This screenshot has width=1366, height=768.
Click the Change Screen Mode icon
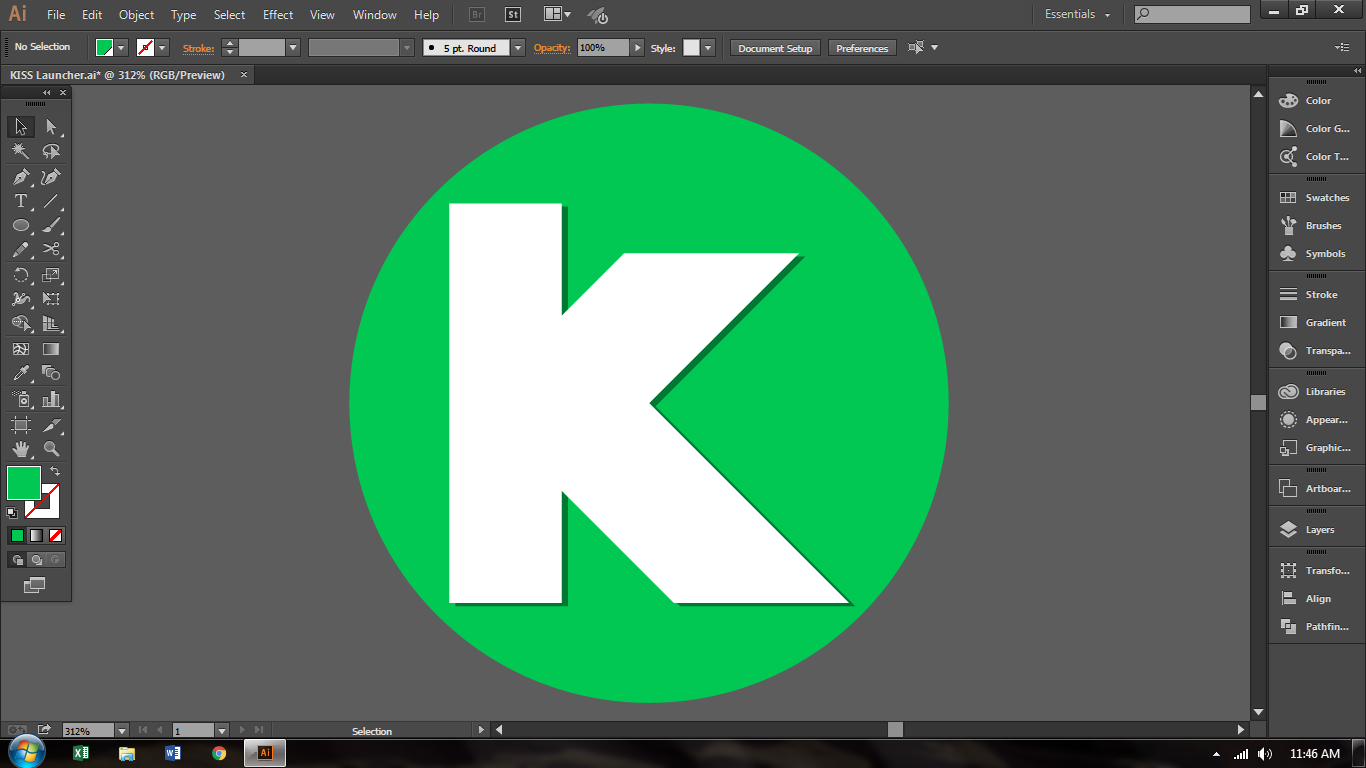(34, 585)
